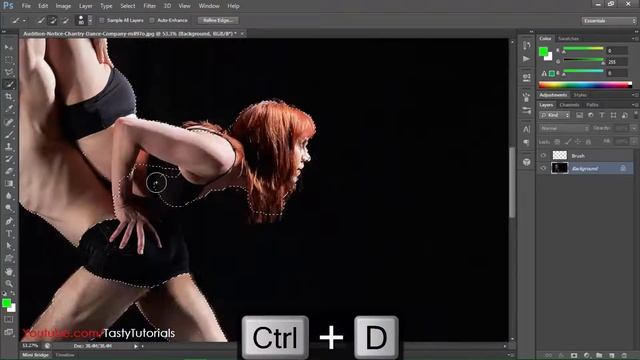This screenshot has height=360, width=640.
Task: Select the Path Selection tool
Action: pyautogui.click(x=9, y=246)
